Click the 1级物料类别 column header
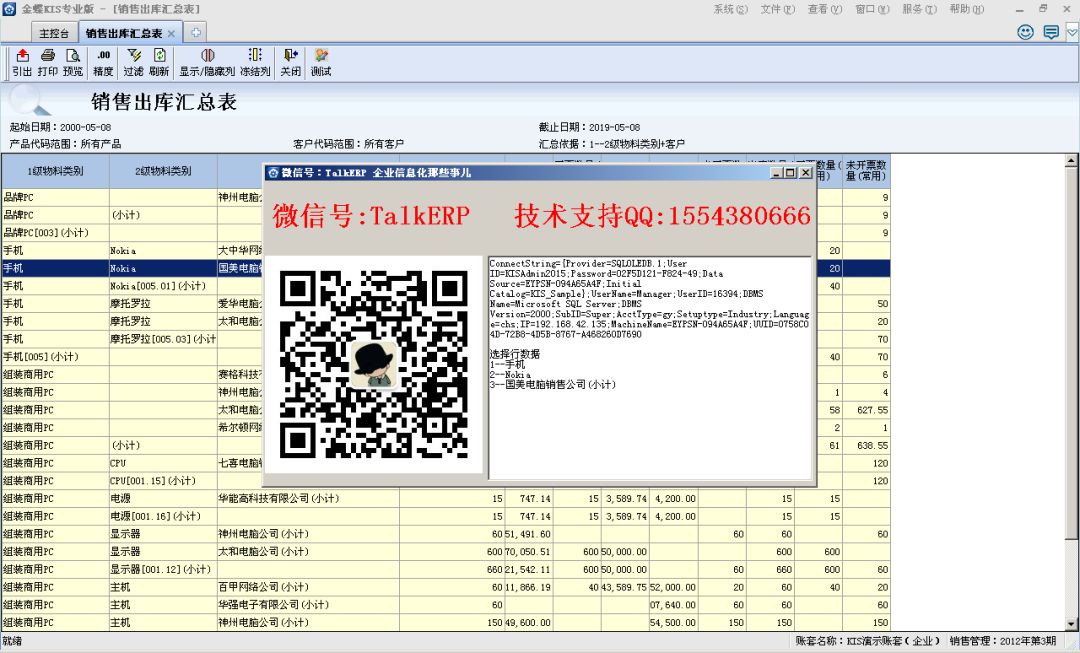 coord(55,171)
